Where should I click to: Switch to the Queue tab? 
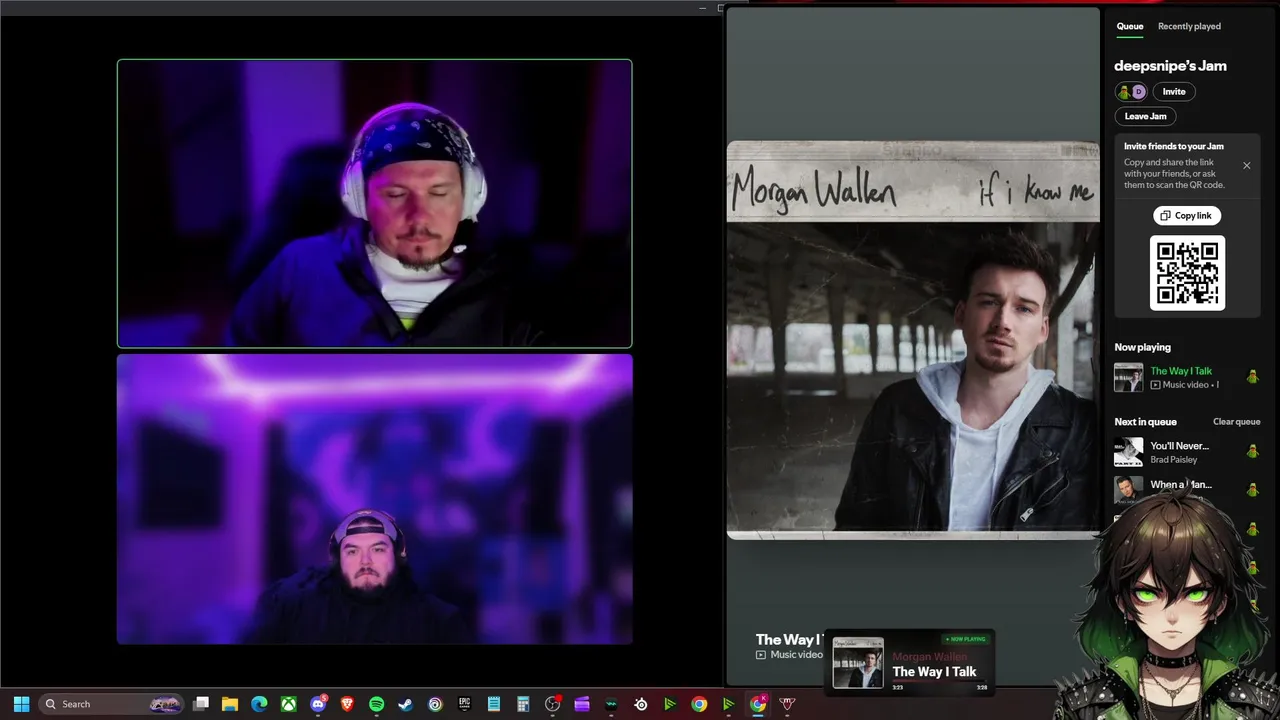tap(1130, 27)
